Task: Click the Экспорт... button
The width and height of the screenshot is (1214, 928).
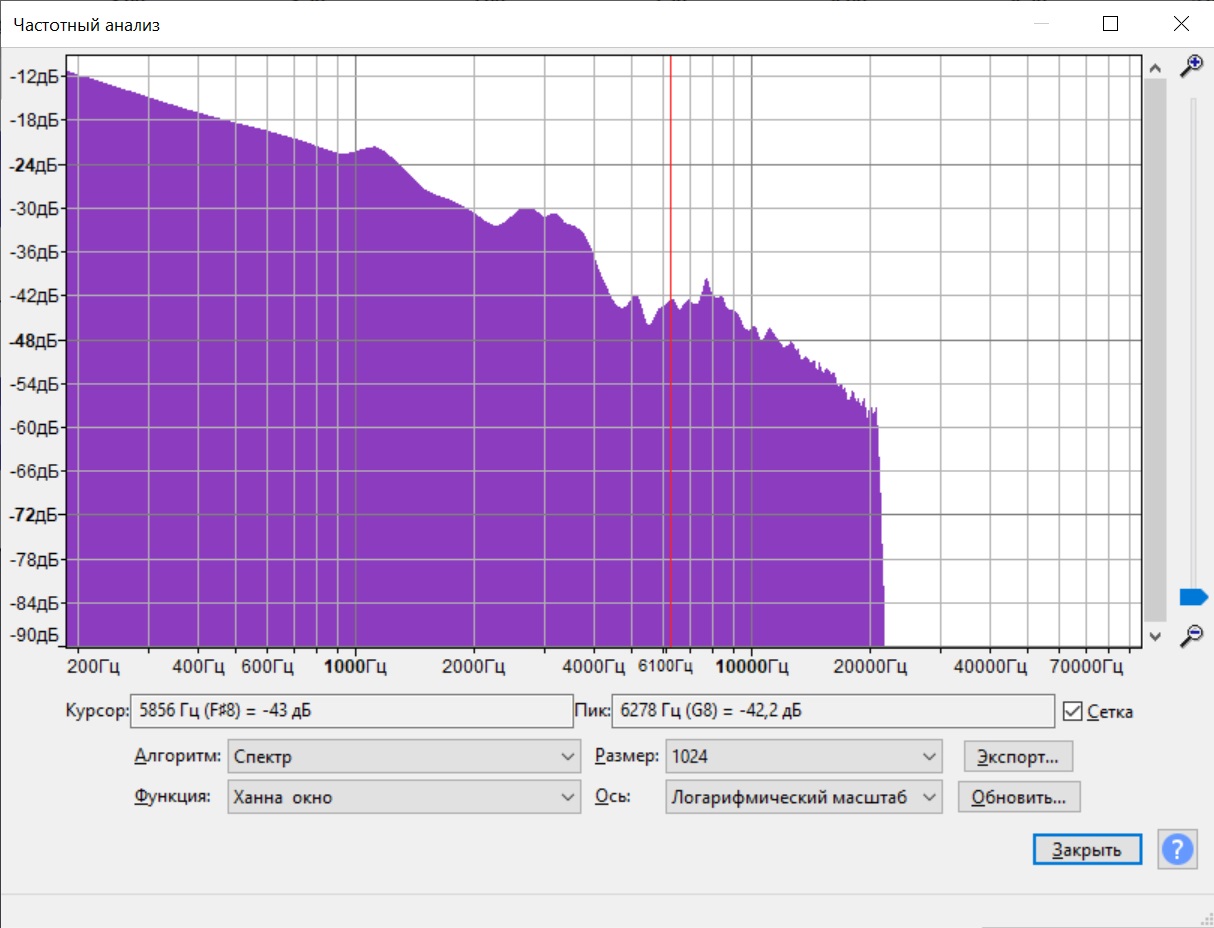Action: point(1018,756)
